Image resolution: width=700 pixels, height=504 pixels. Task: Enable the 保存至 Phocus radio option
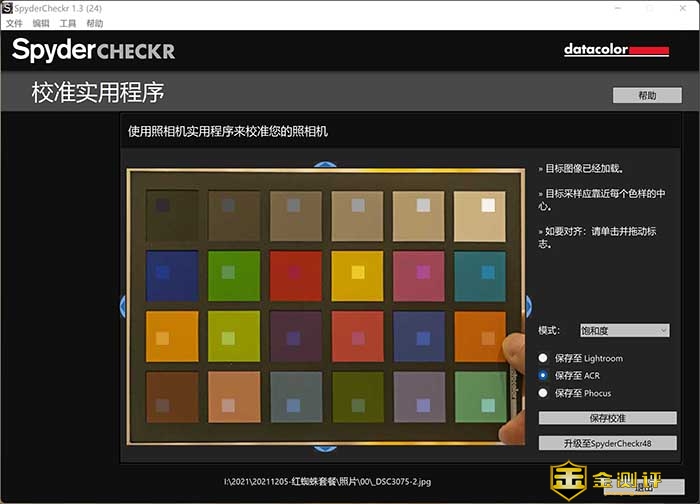(543, 393)
